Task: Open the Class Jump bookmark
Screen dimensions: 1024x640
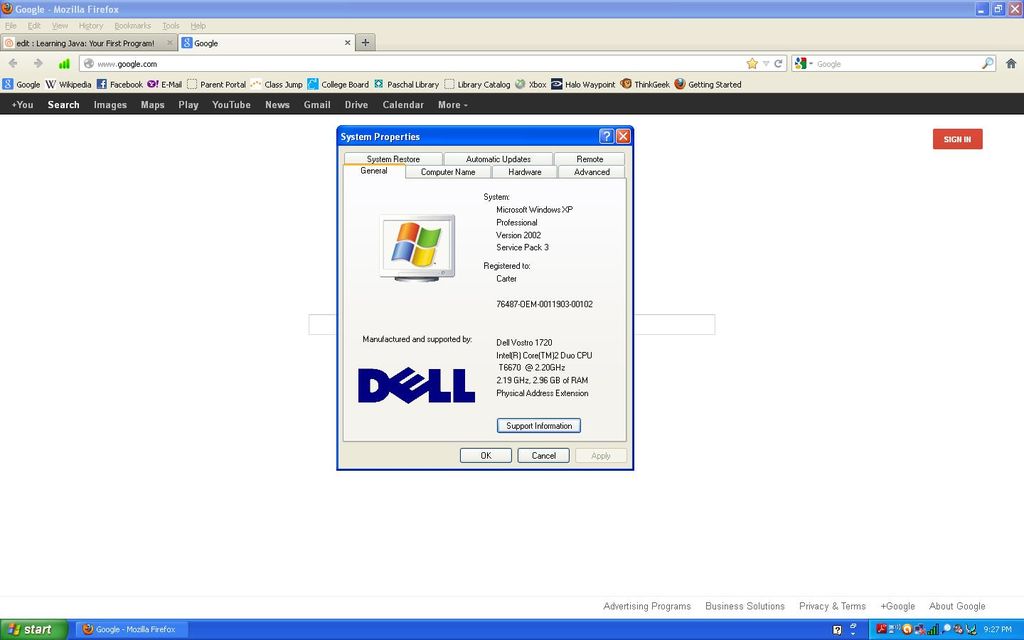Action: (x=277, y=84)
